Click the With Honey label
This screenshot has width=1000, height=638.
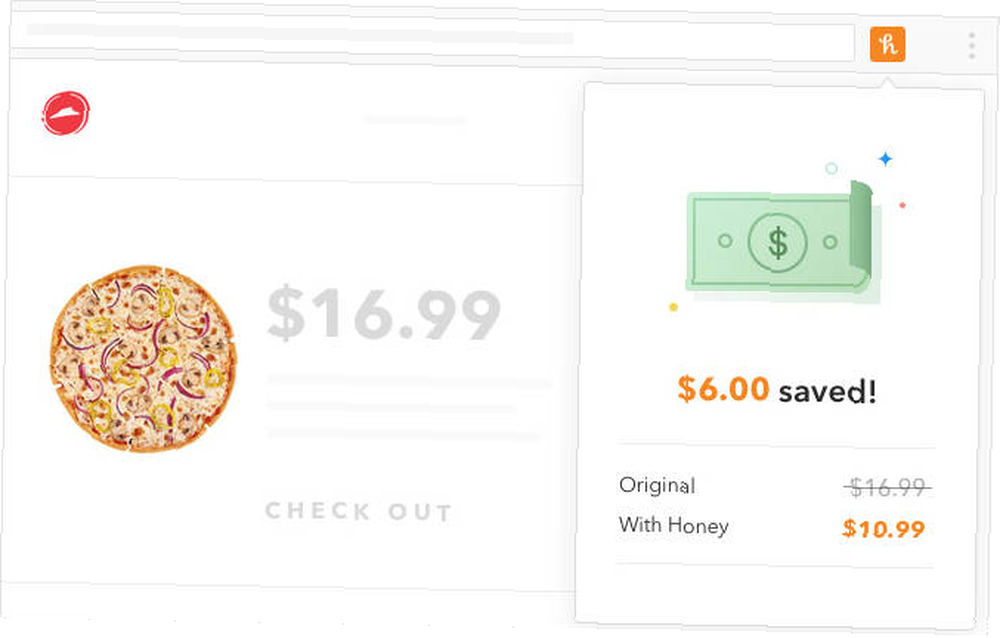click(x=673, y=525)
